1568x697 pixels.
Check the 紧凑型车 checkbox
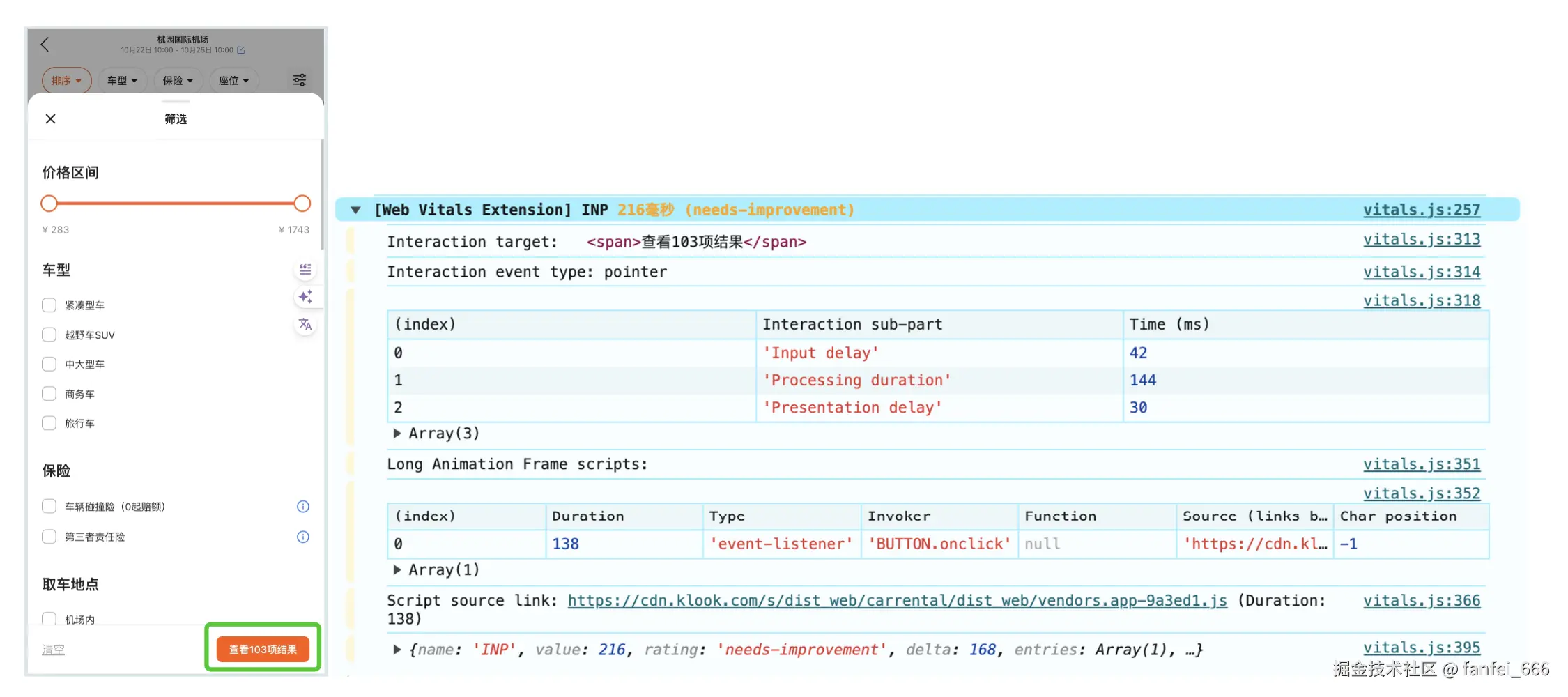pos(49,305)
